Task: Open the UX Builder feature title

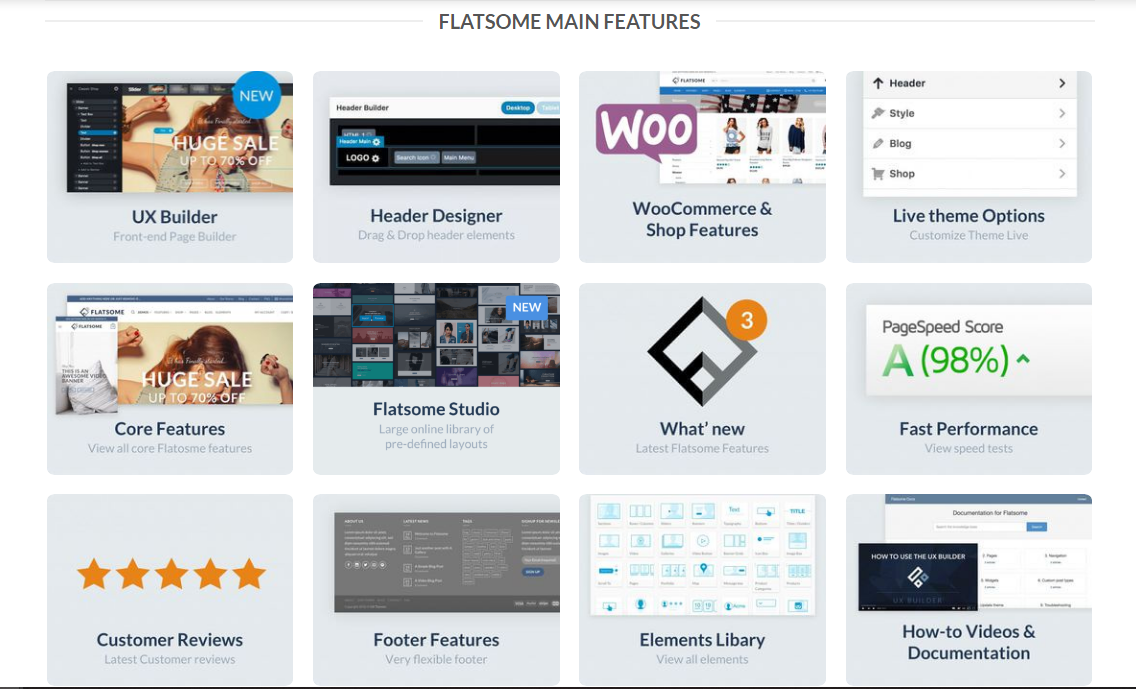Action: pos(175,217)
